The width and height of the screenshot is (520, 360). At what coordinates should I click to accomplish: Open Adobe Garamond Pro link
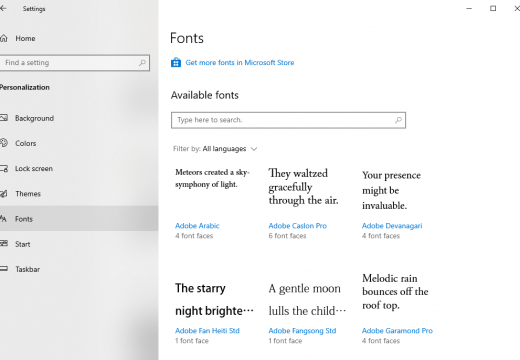click(397, 331)
